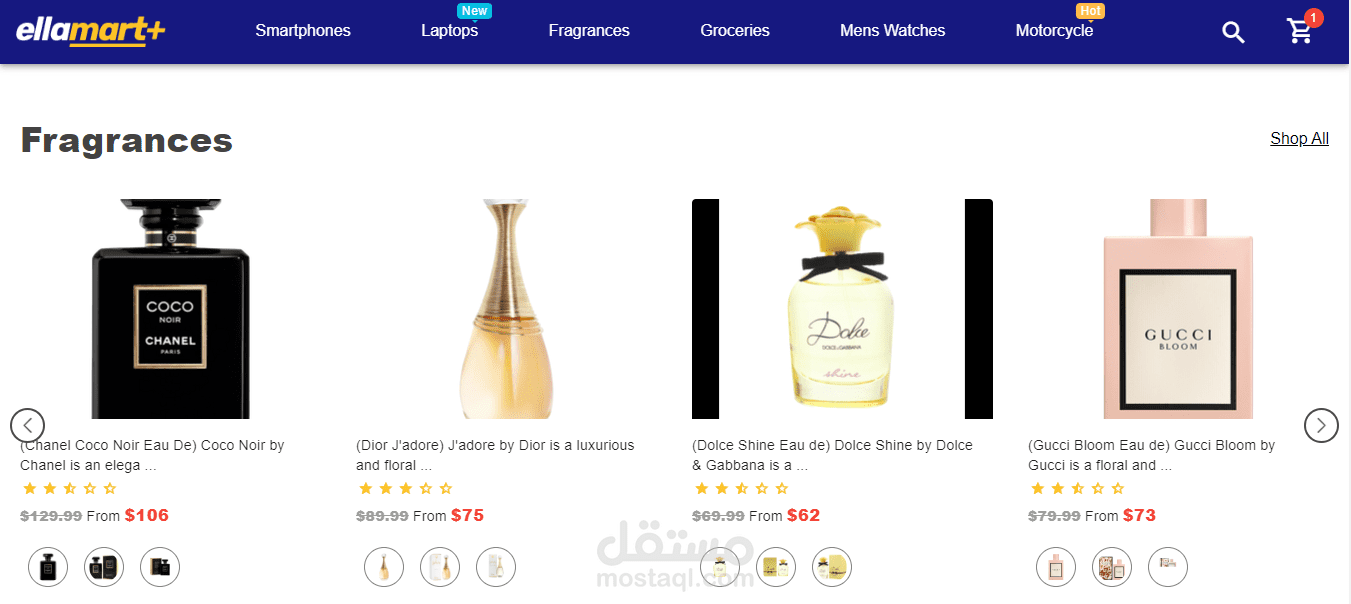The image size is (1351, 604).
Task: Open the Smartphones menu
Action: click(303, 31)
